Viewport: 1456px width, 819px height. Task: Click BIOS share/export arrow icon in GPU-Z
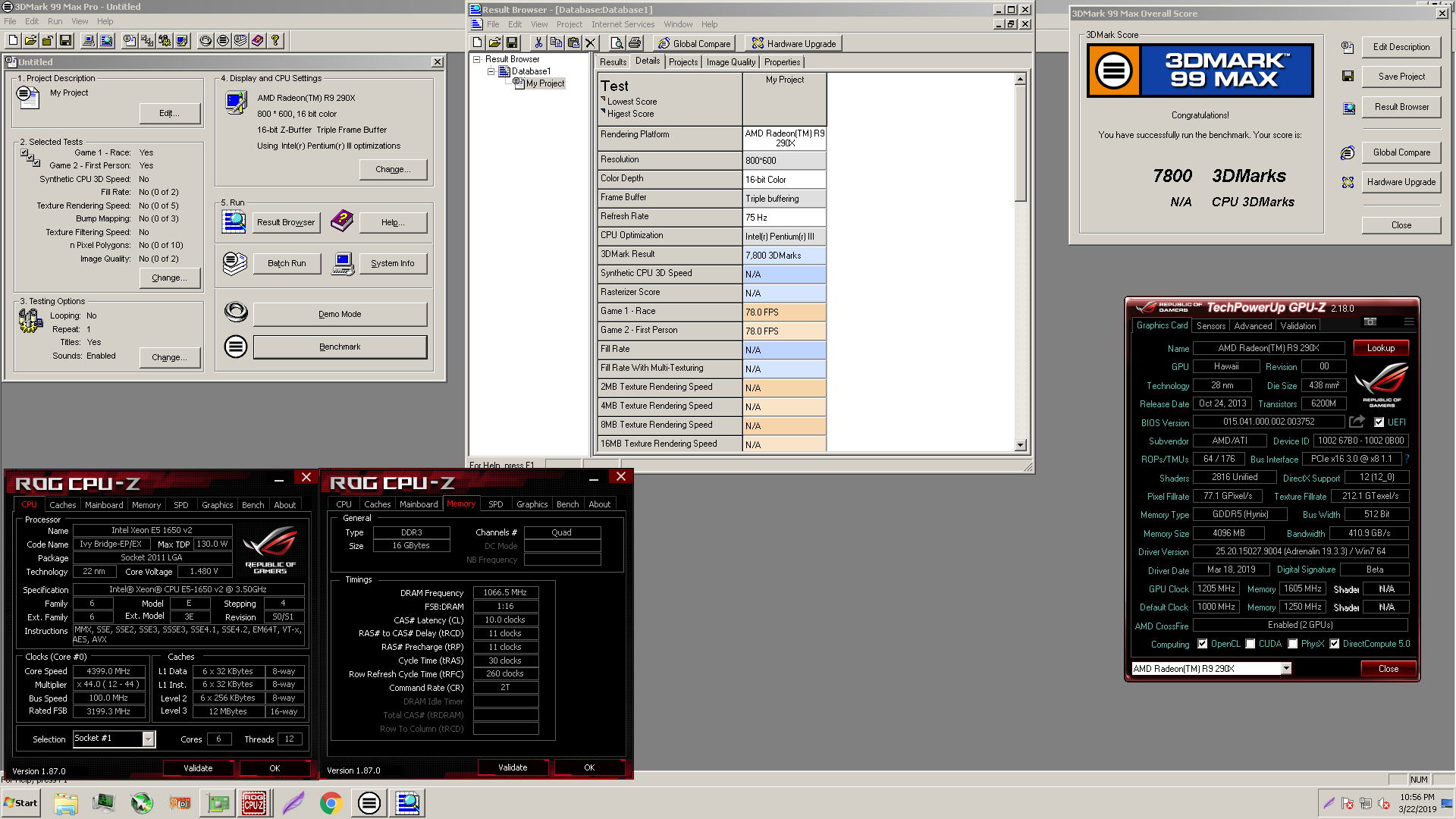[1357, 422]
